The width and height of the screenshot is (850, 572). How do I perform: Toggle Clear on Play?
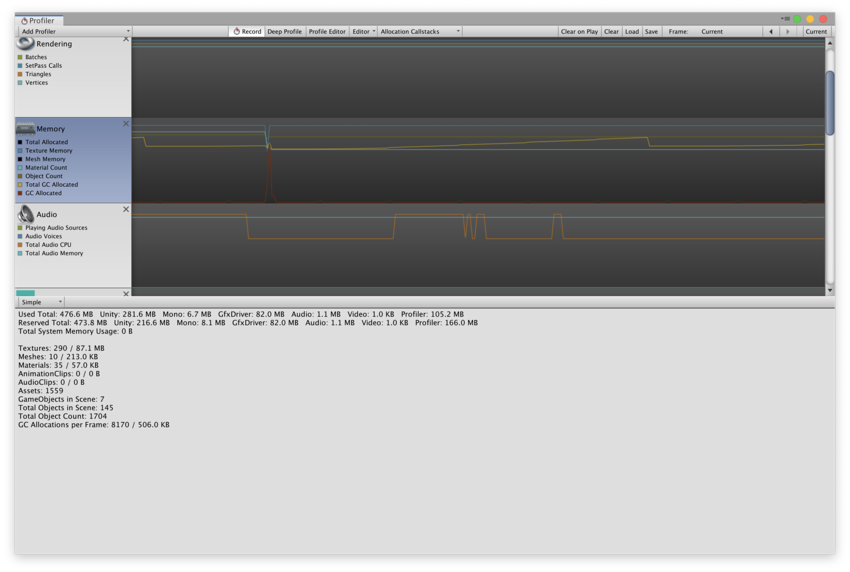tap(579, 31)
